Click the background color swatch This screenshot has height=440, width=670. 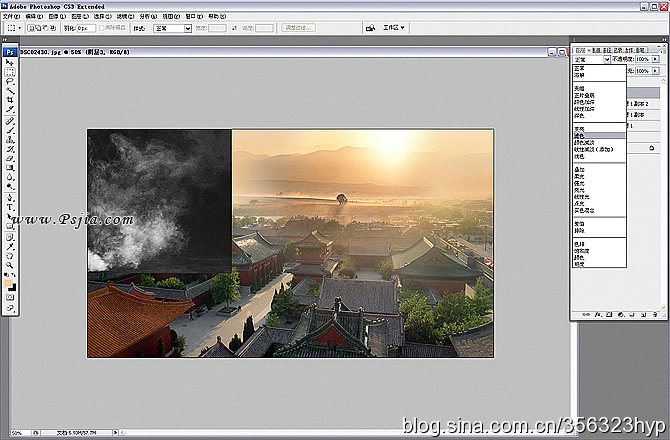tap(13, 288)
